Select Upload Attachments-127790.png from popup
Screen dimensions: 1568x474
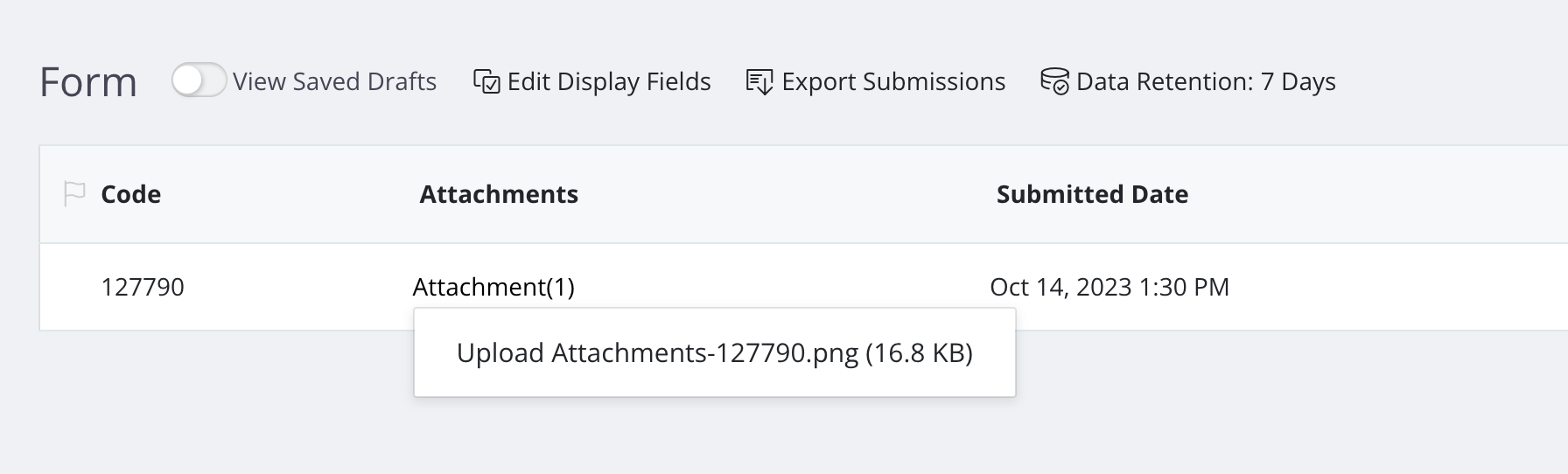pyautogui.click(x=657, y=353)
